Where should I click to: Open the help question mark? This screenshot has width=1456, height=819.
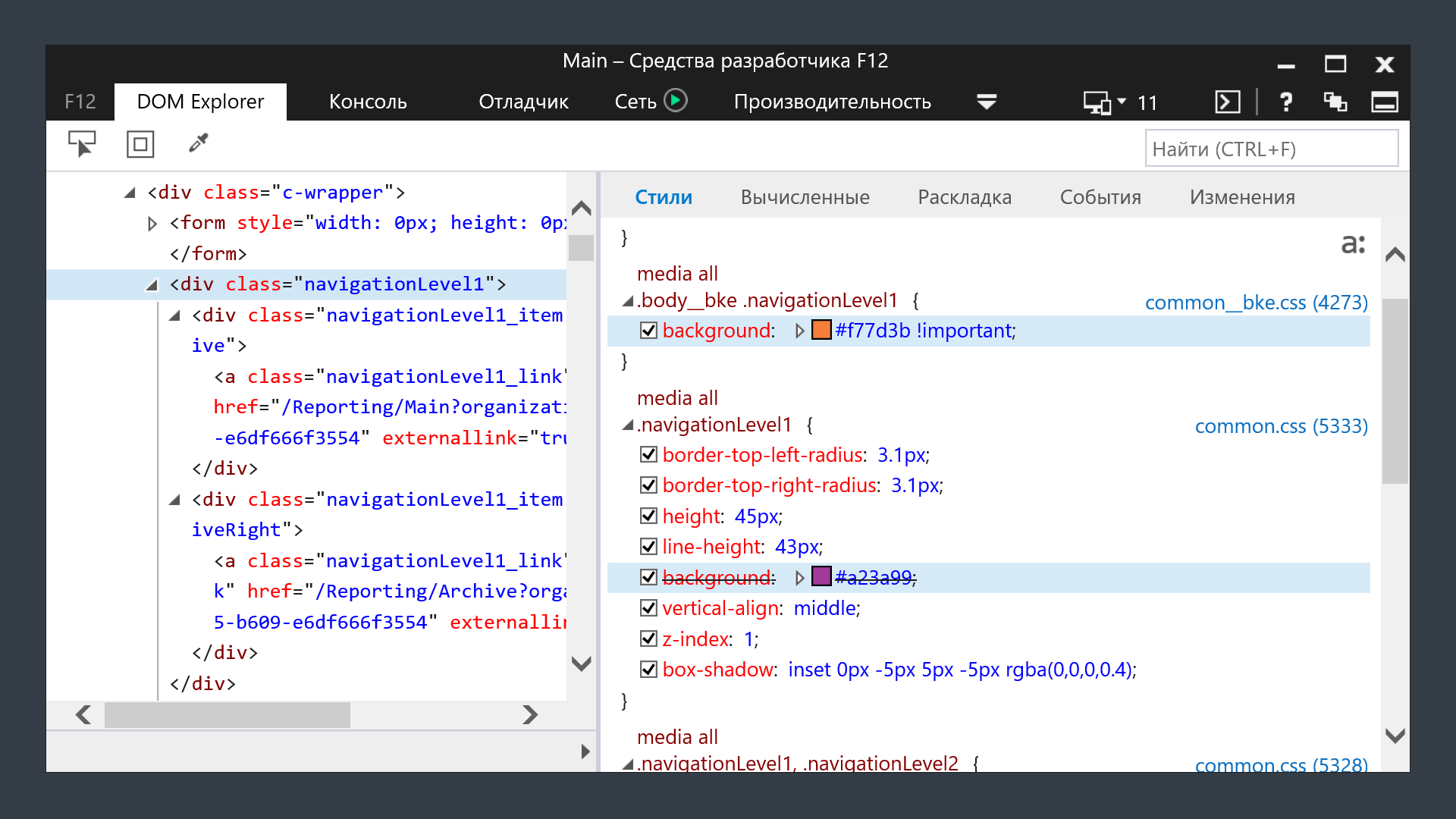[1286, 102]
